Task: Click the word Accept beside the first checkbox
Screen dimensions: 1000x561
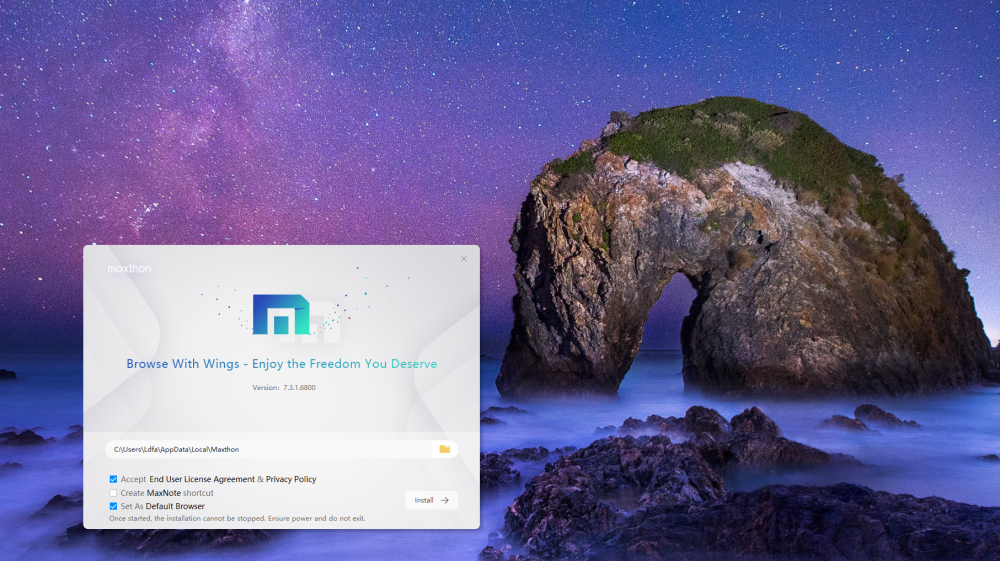Action: (x=133, y=479)
